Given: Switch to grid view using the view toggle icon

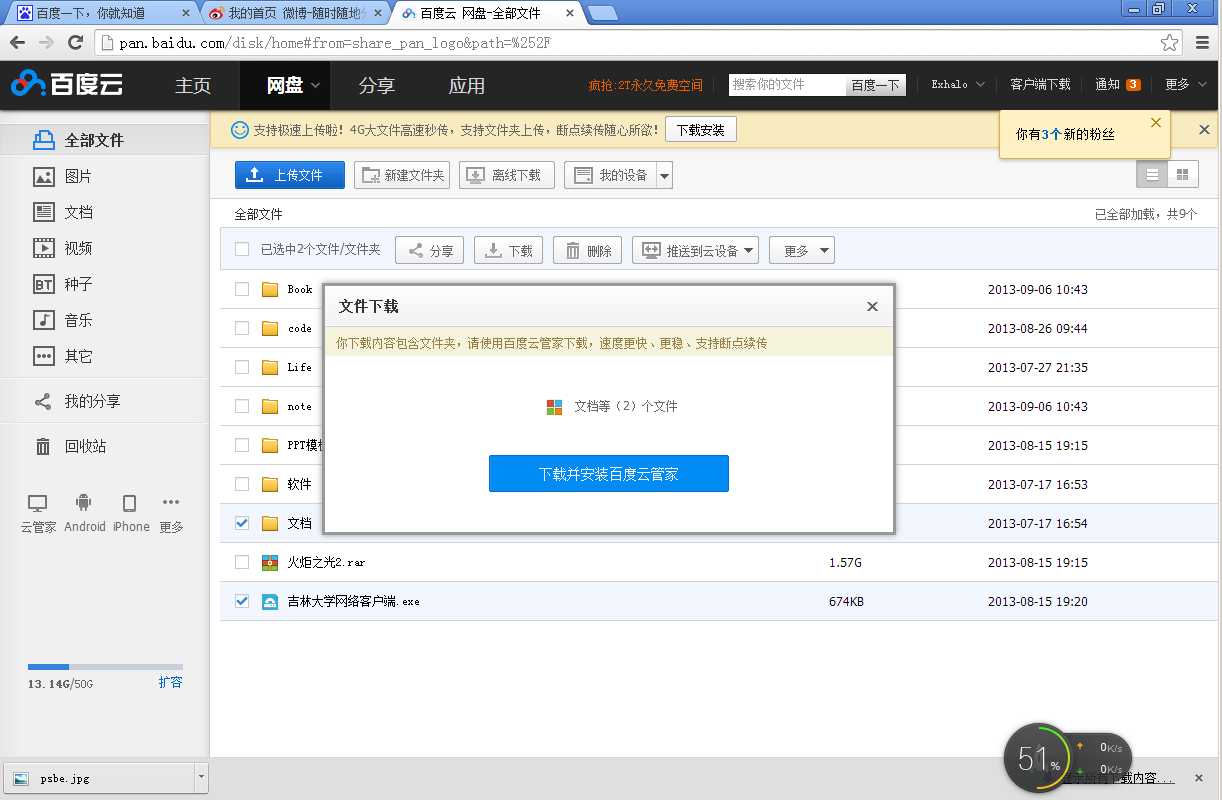Looking at the screenshot, I should (x=1183, y=173).
